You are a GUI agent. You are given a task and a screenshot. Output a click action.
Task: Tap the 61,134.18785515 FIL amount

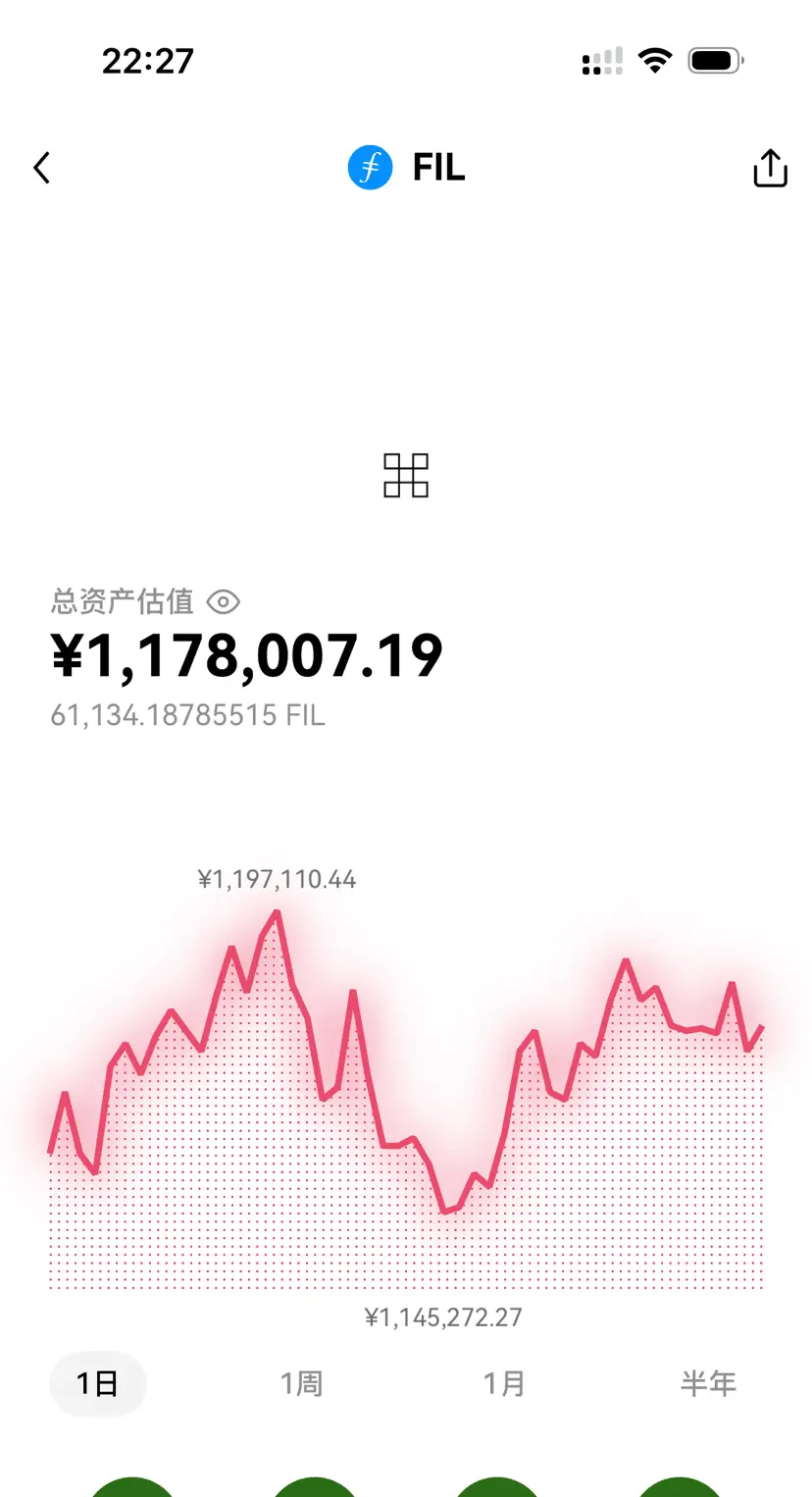(187, 715)
